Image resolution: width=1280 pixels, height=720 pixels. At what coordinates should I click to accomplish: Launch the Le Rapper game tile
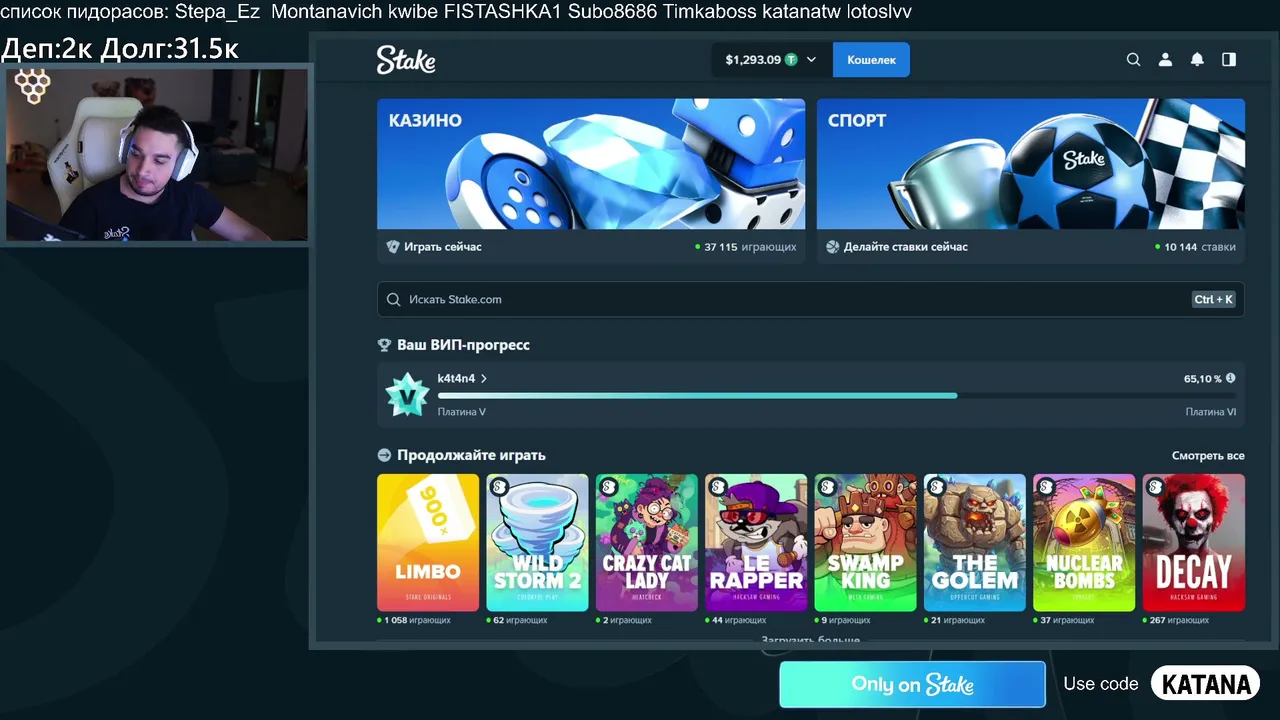(x=756, y=542)
